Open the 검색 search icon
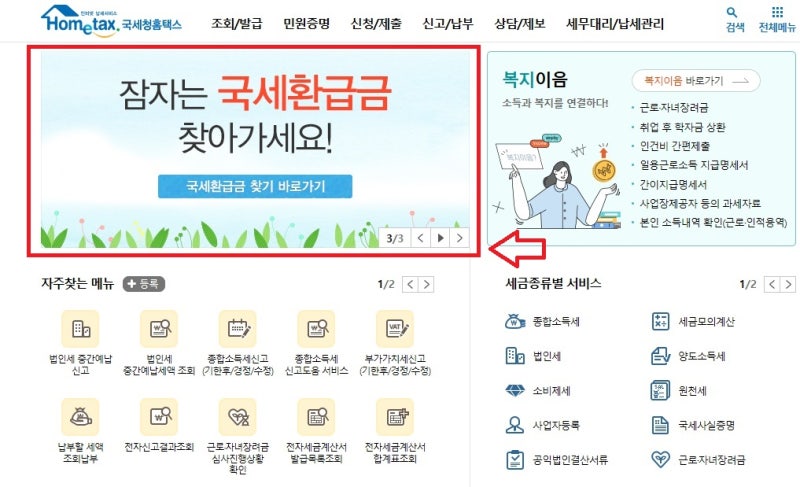 click(732, 12)
